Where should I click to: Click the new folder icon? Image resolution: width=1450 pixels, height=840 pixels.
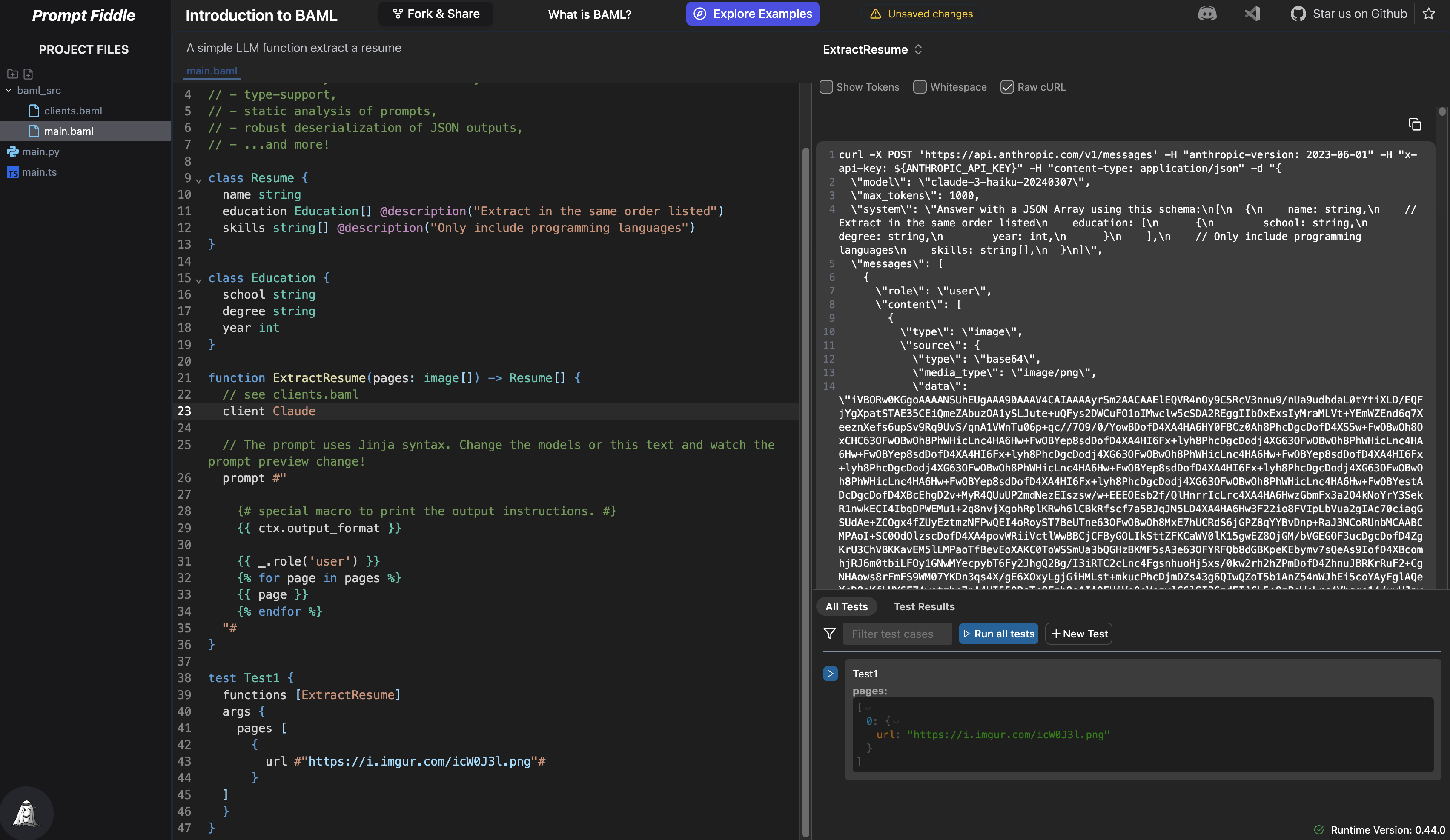13,74
